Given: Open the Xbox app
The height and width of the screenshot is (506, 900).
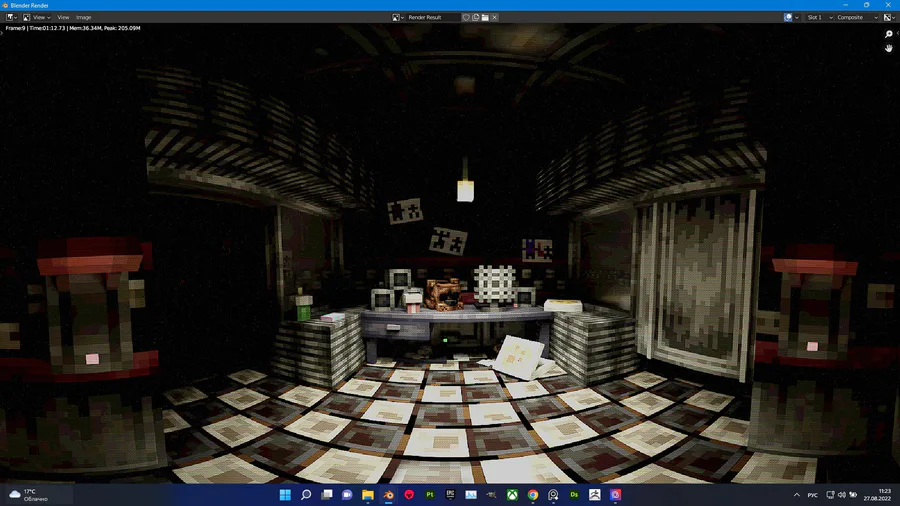Looking at the screenshot, I should tap(513, 495).
